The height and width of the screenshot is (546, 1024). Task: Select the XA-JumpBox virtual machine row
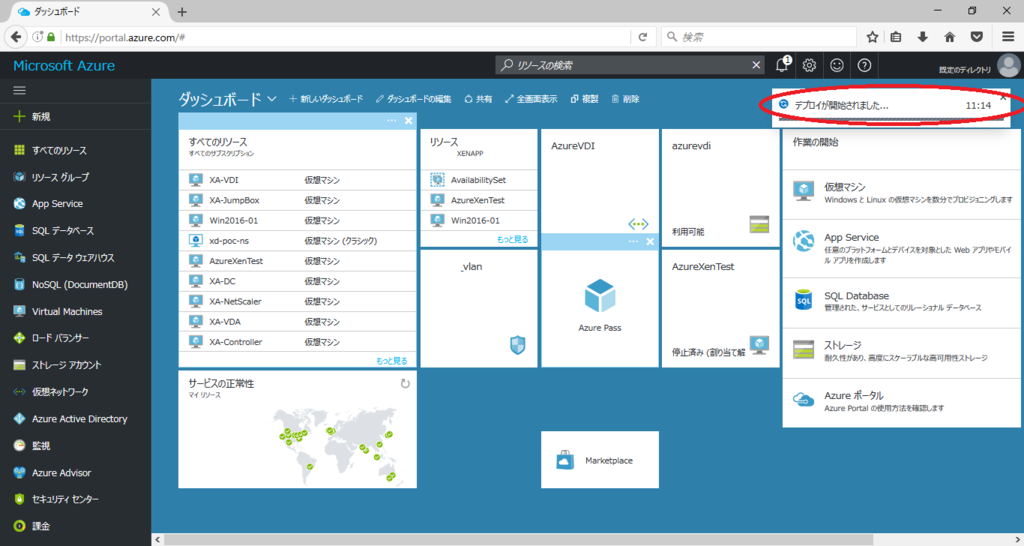click(x=297, y=200)
